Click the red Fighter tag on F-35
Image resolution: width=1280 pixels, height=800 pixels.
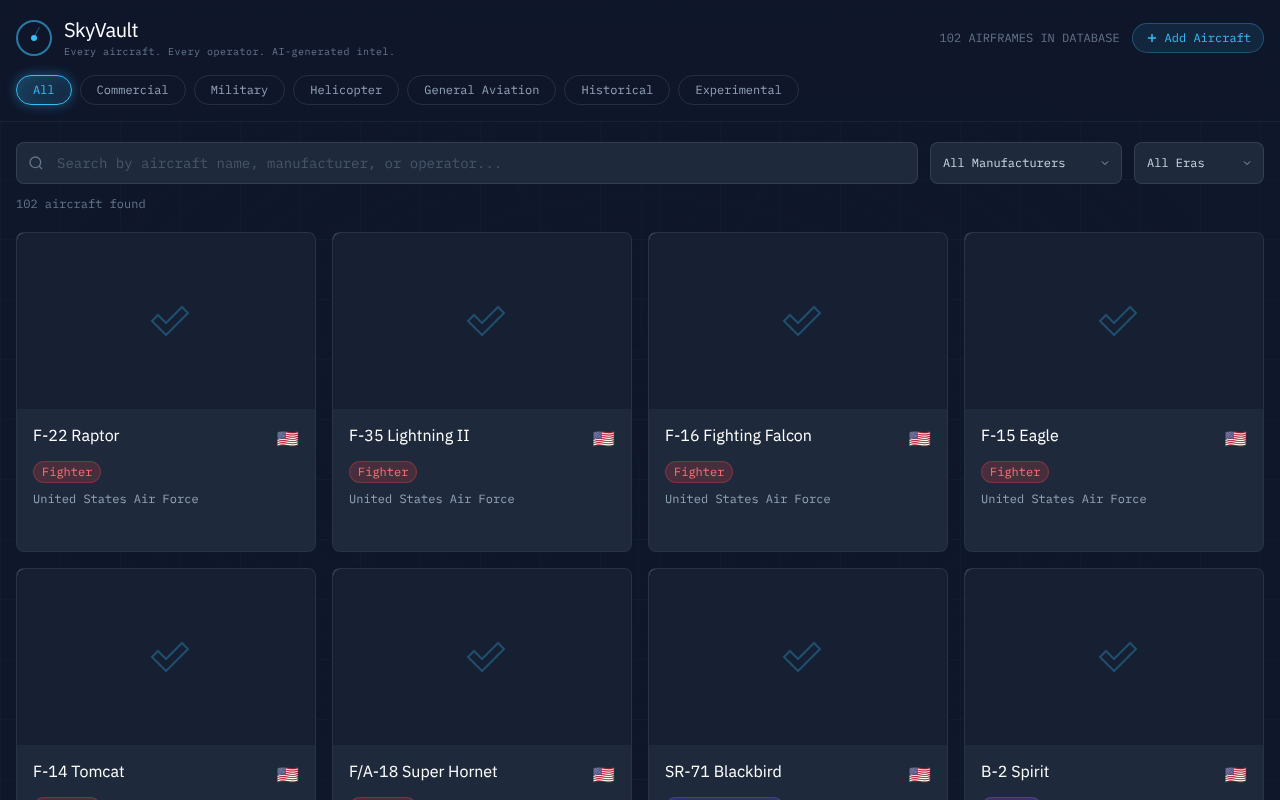click(x=383, y=472)
